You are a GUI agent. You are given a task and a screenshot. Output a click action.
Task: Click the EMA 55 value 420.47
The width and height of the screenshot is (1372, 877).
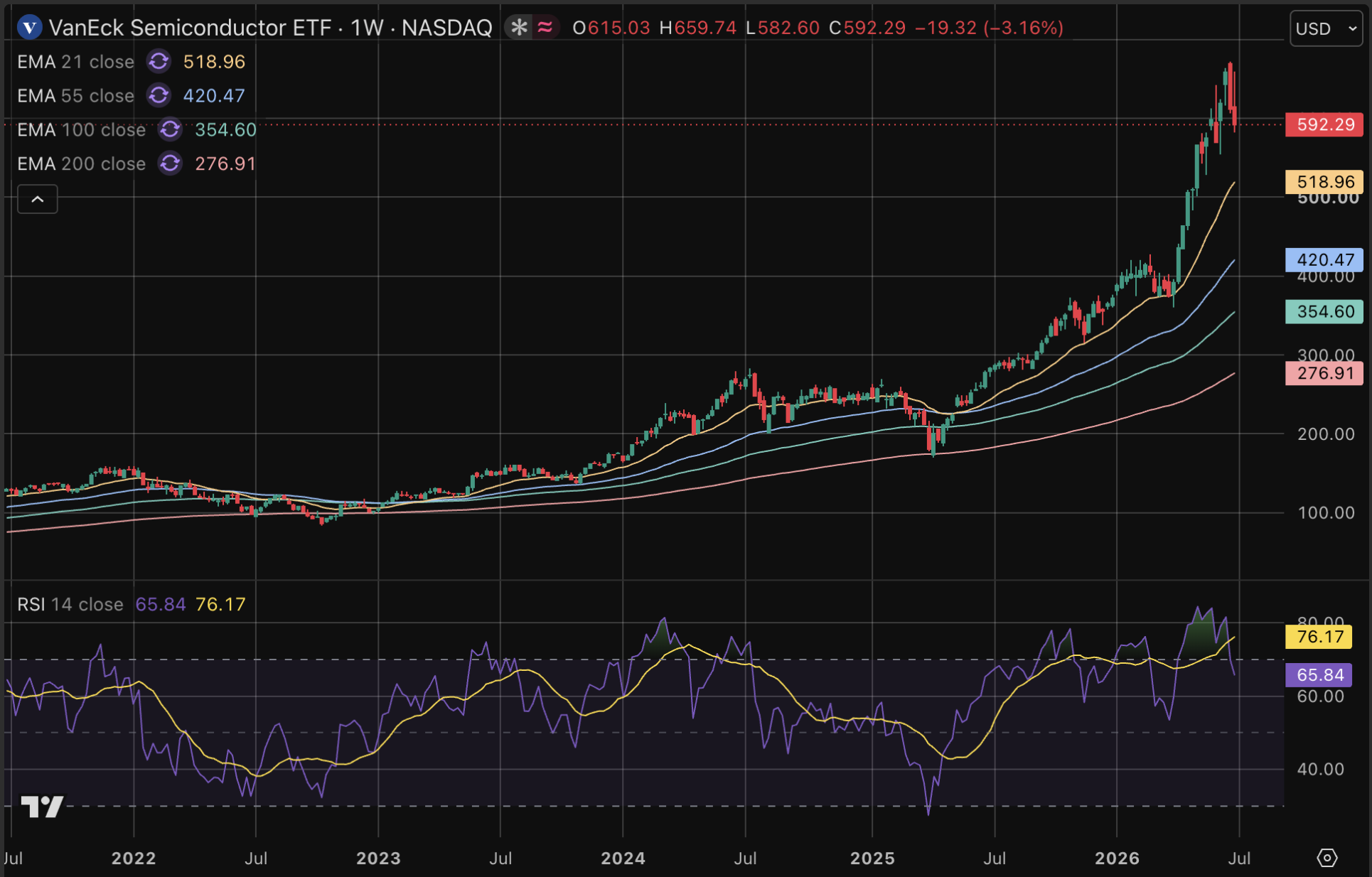click(x=214, y=95)
